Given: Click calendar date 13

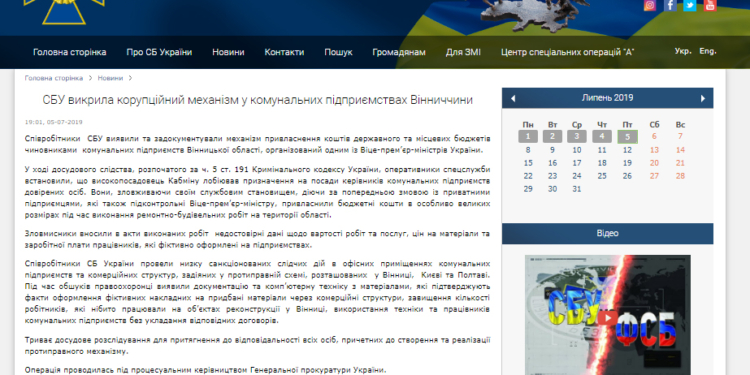Looking at the screenshot, I should coord(654,150).
